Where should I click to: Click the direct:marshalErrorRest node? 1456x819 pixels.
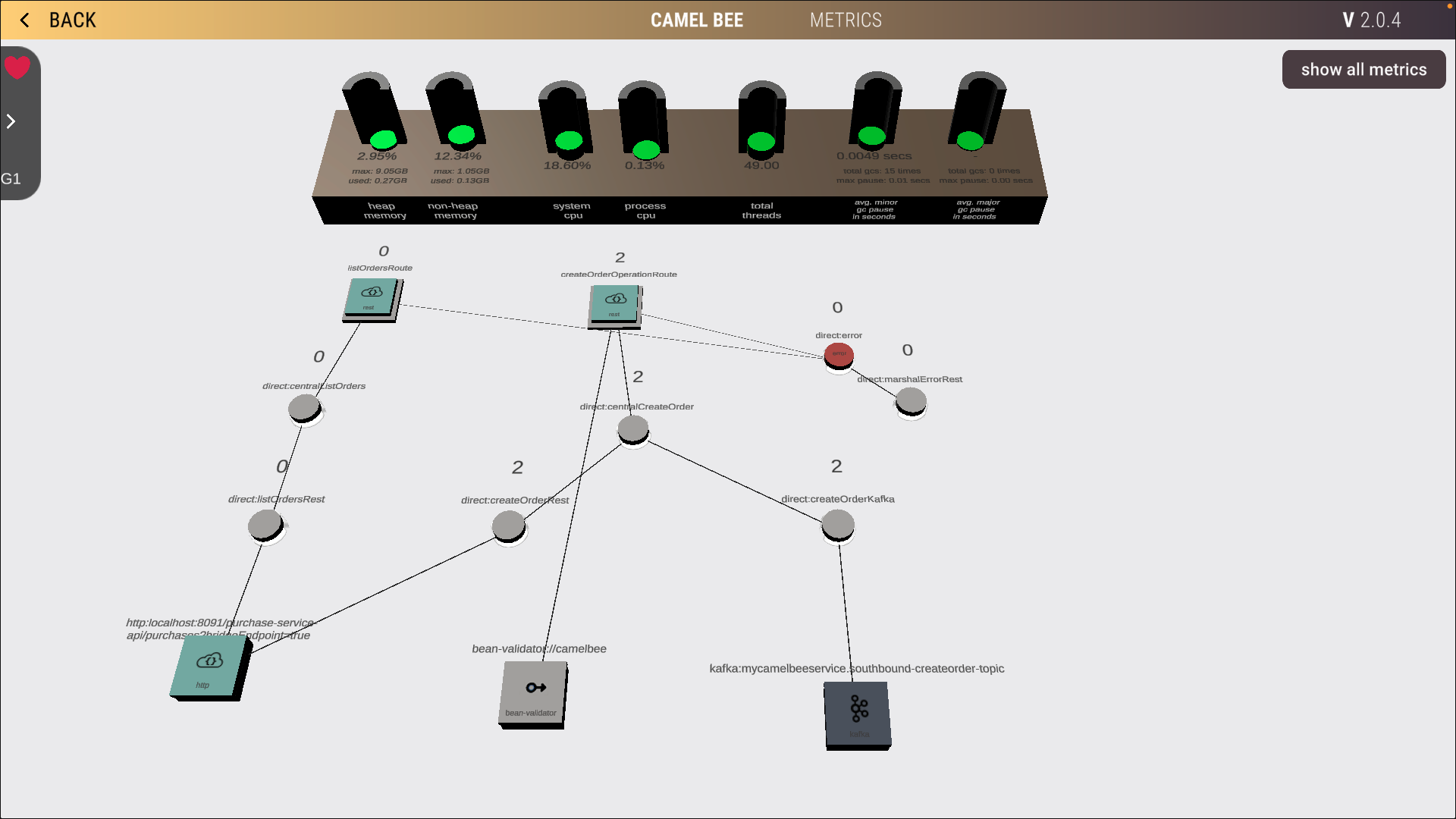pos(911,401)
